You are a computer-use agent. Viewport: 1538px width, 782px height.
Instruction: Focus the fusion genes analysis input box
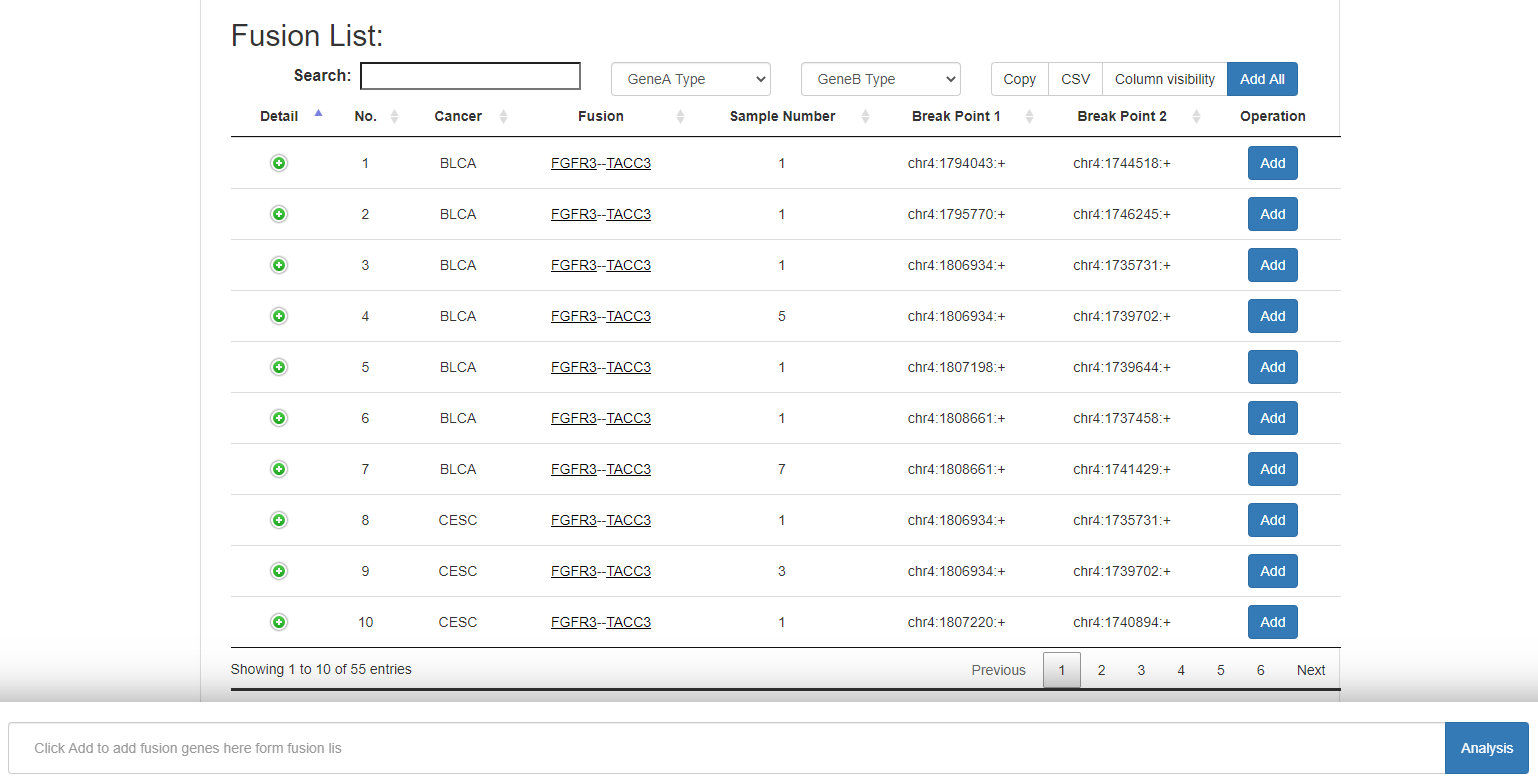click(x=727, y=748)
